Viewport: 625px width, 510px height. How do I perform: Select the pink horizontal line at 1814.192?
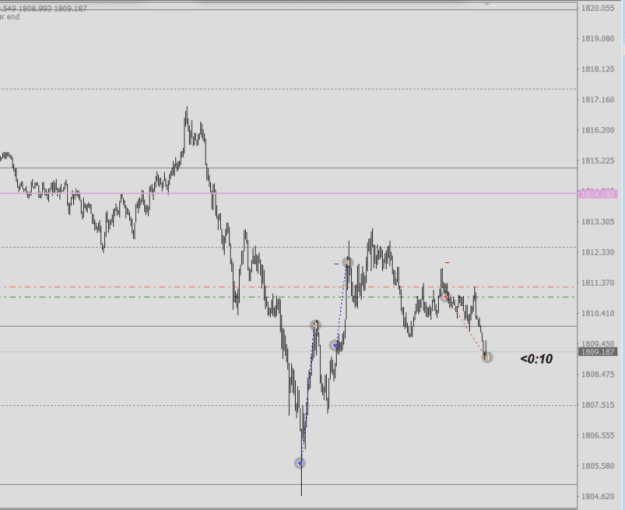(289, 193)
